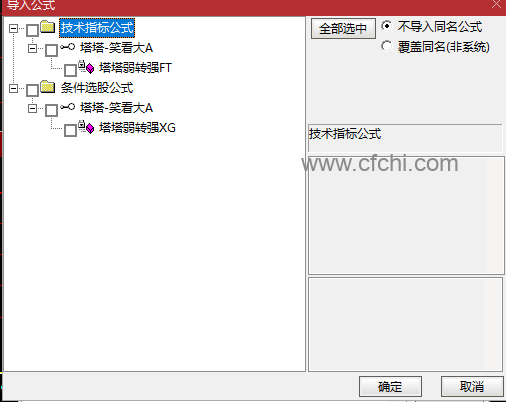Click the 全部选中 button
Screen dimensions: 506x402
coord(343,28)
